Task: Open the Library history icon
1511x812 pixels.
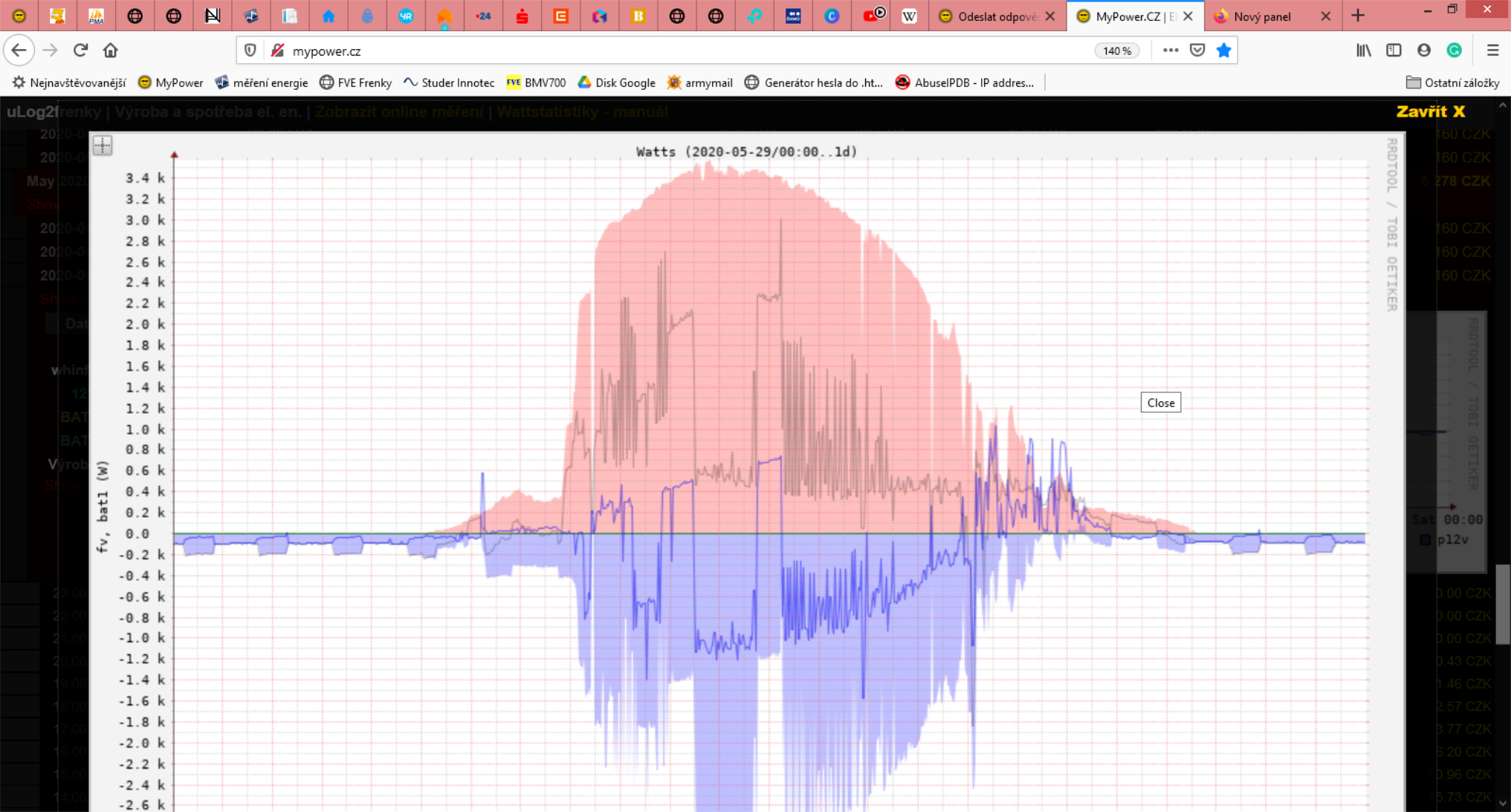Action: click(x=1363, y=51)
